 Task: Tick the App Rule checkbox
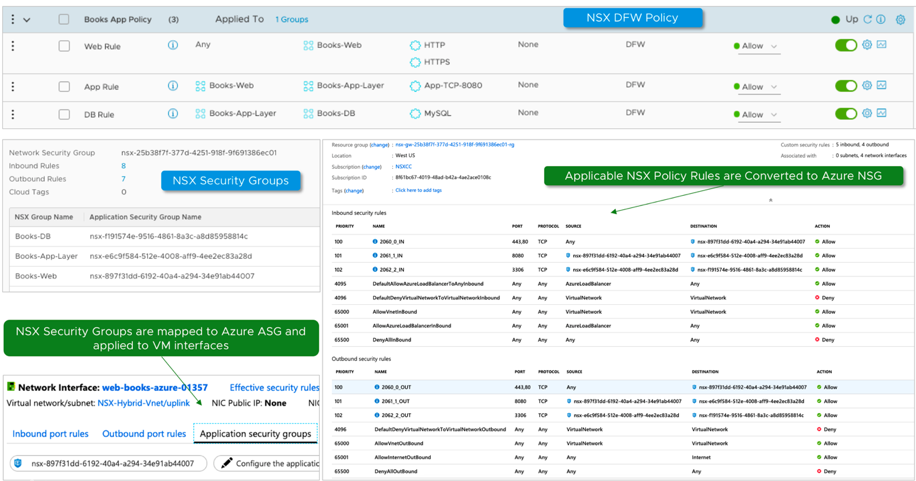(64, 86)
